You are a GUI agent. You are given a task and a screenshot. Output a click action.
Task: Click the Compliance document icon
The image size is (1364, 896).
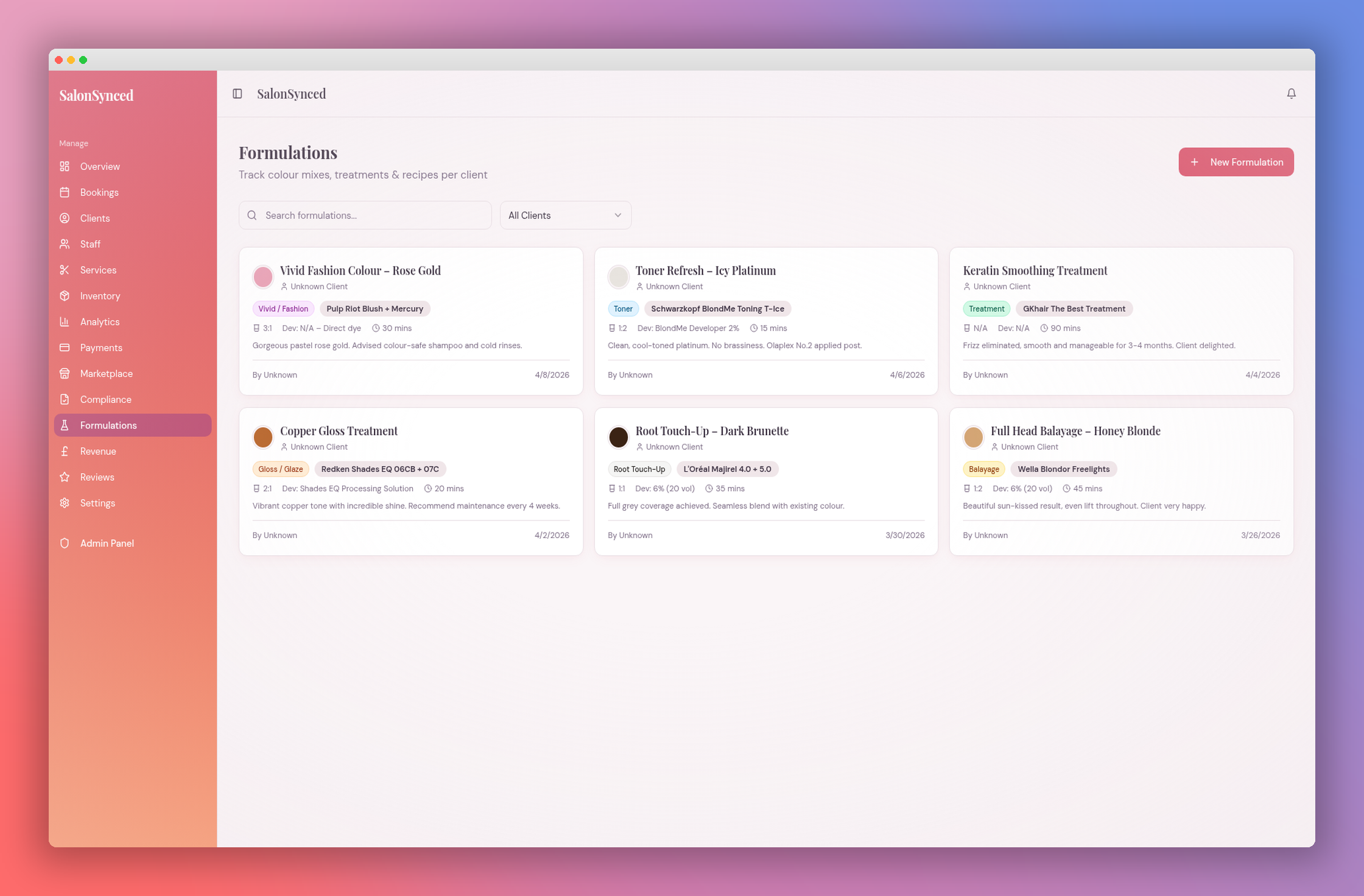tap(65, 399)
